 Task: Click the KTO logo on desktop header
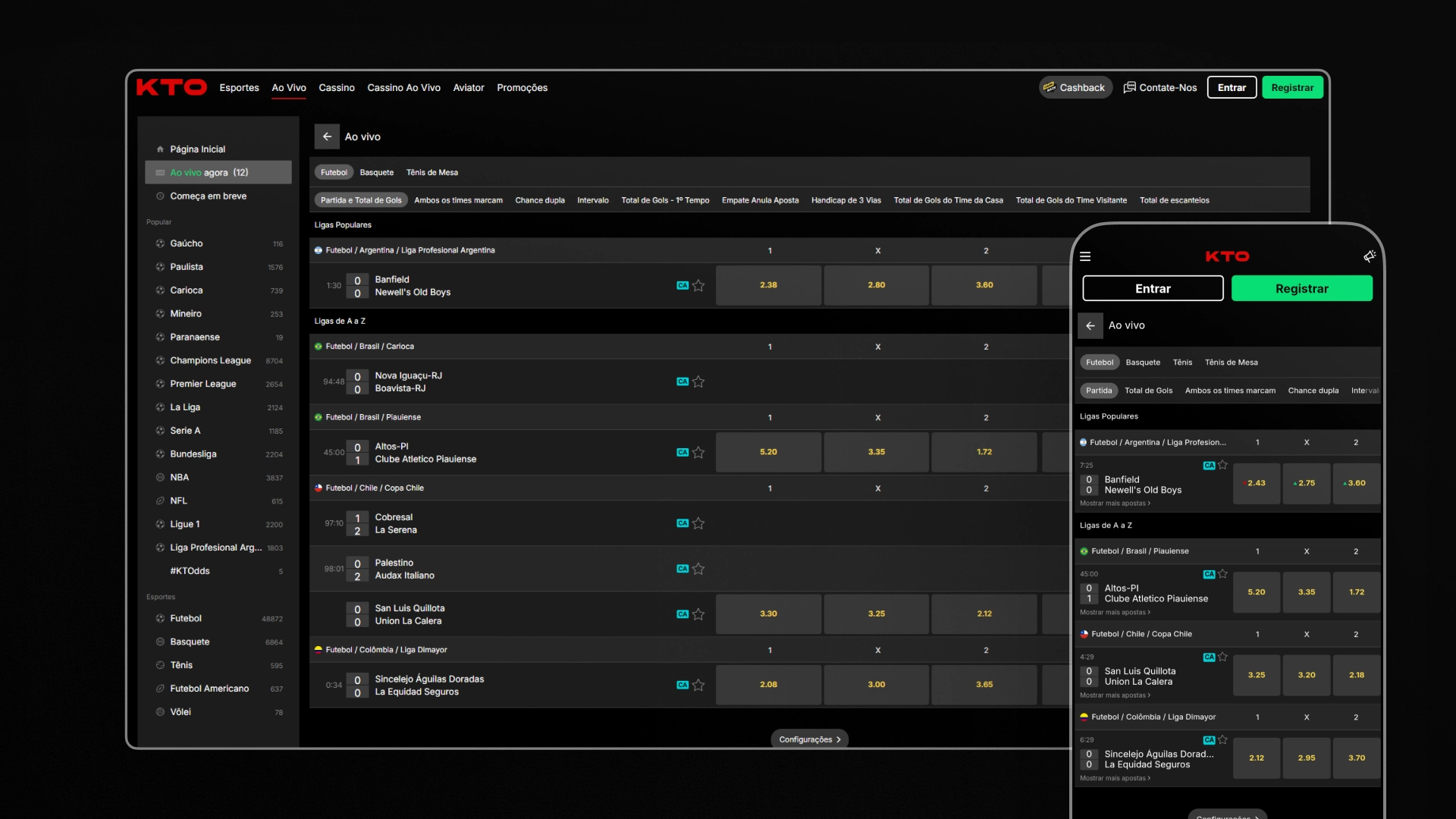coord(171,87)
